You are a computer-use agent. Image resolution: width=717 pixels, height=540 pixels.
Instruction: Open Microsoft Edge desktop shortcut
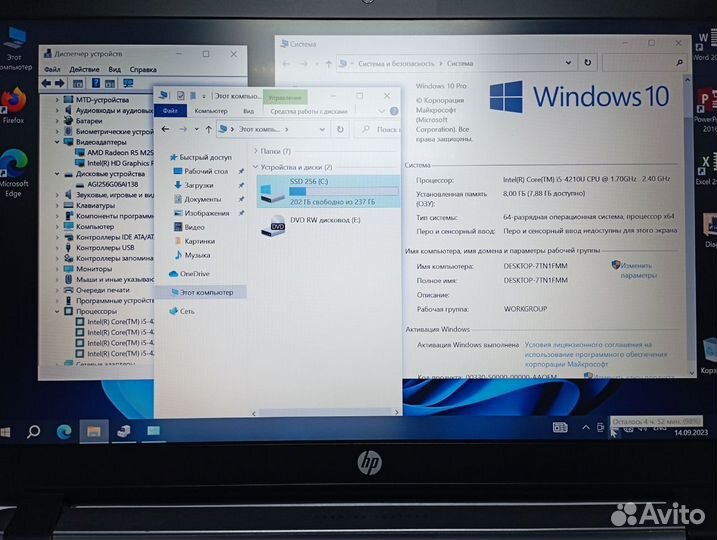tap(14, 174)
